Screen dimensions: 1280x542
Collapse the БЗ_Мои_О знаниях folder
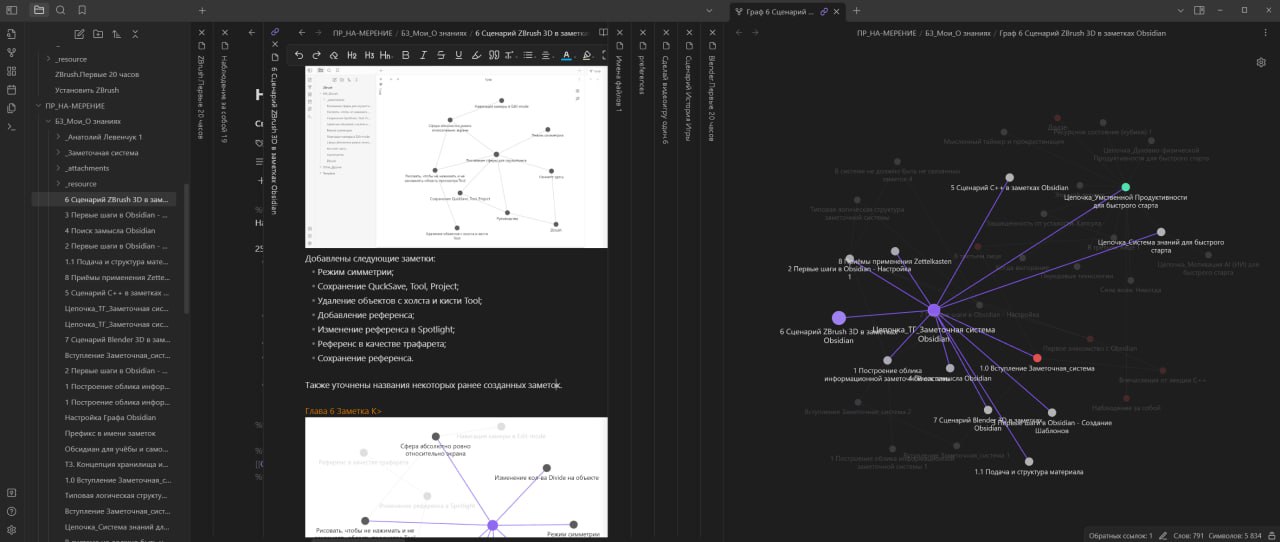point(49,121)
